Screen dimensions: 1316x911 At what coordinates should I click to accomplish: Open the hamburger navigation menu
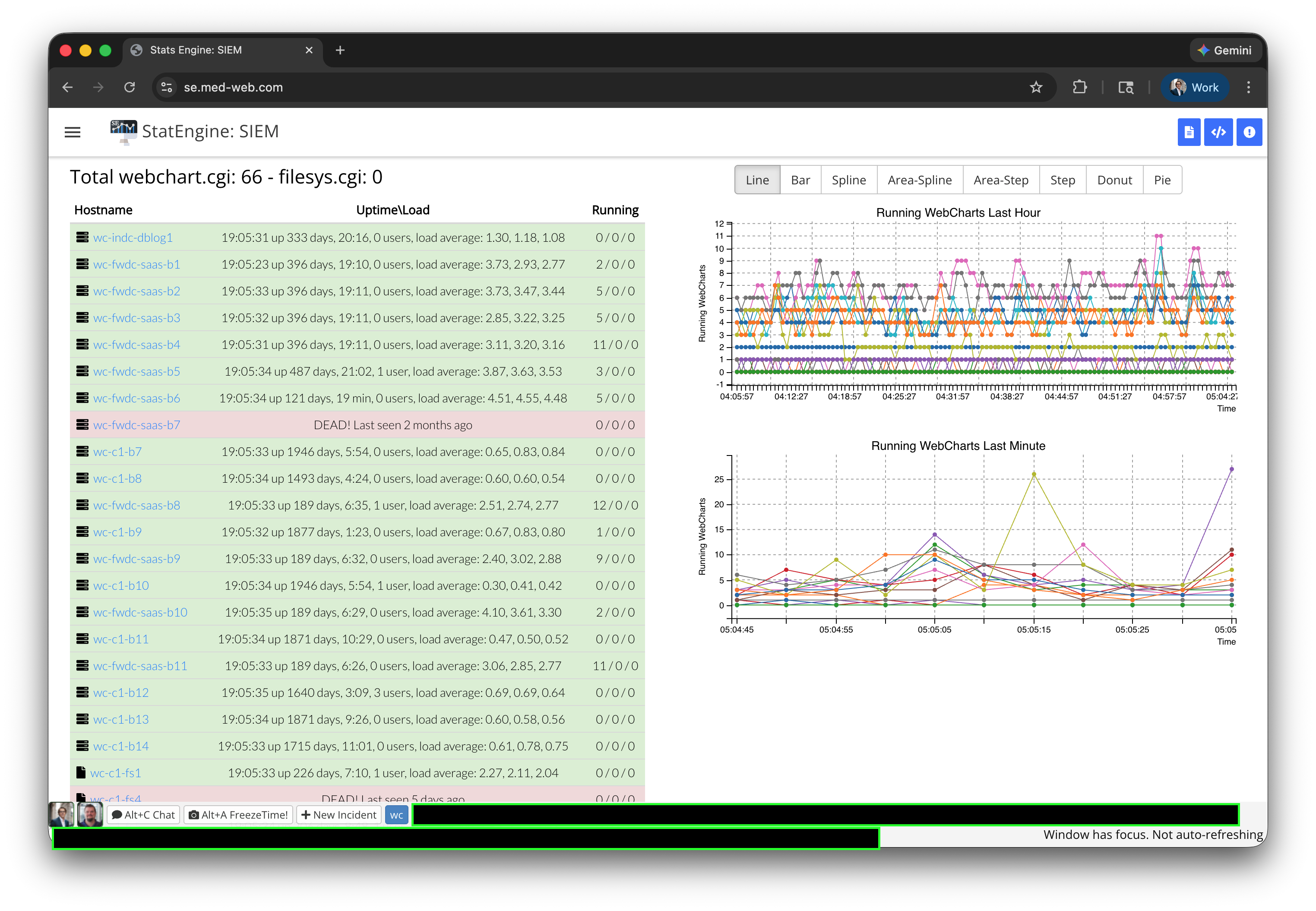pos(73,133)
